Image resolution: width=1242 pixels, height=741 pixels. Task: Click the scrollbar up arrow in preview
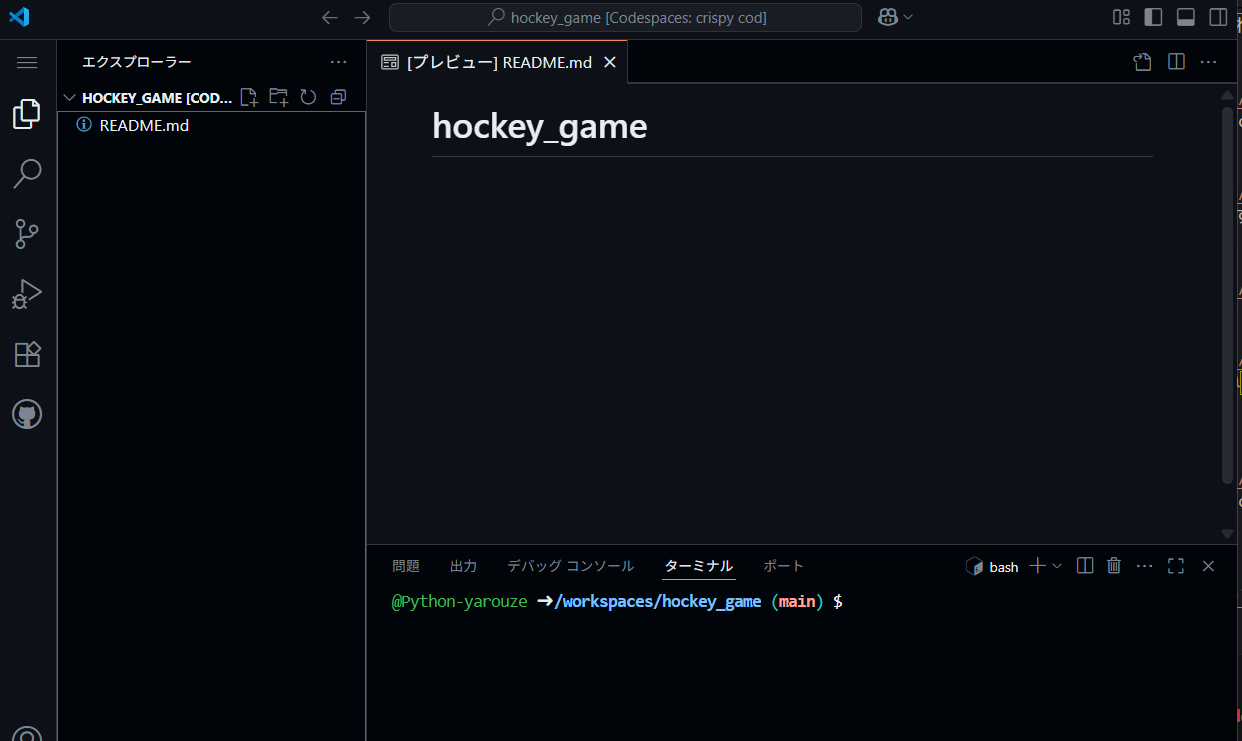(1228, 95)
